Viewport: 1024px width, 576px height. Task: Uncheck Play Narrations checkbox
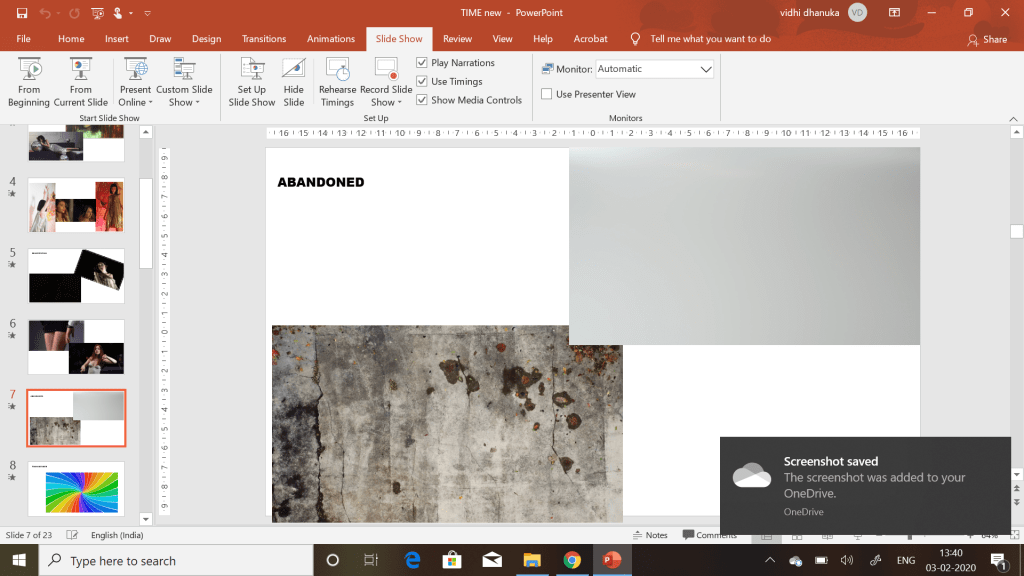click(x=422, y=63)
